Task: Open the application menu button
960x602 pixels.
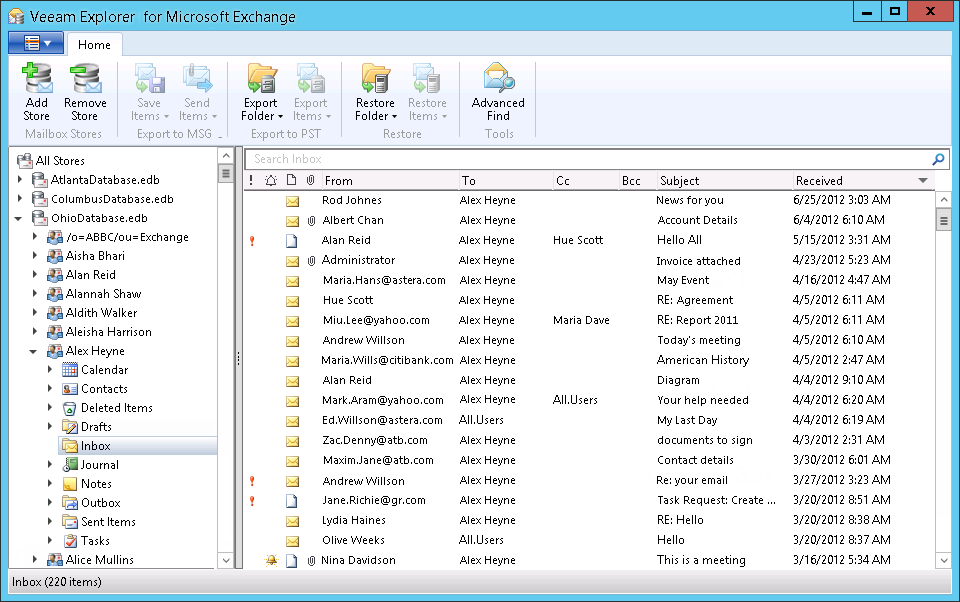Action: (x=36, y=43)
